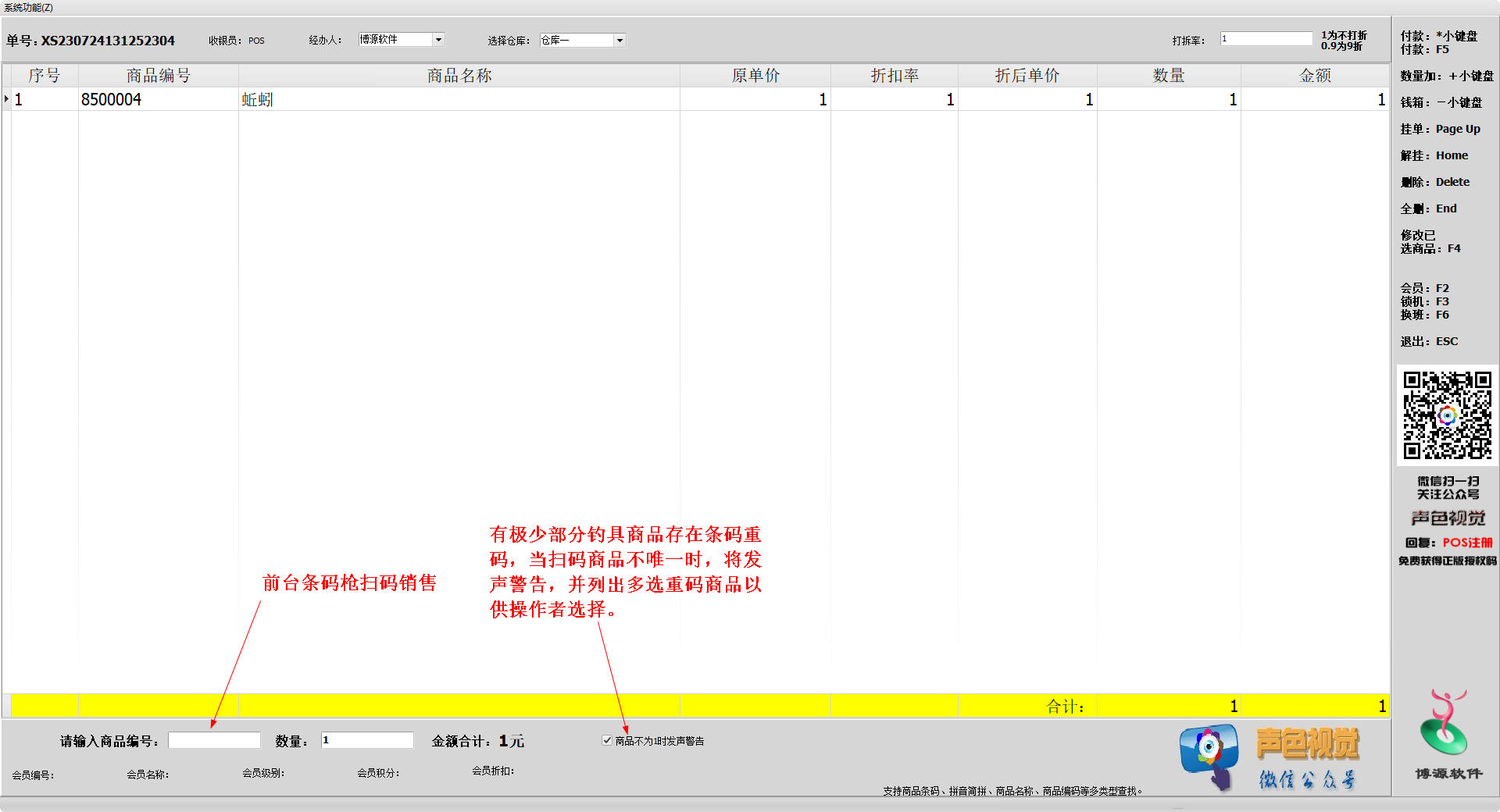
Task: Toggle the 商品不为1时发声警告 checkbox
Action: click(x=607, y=740)
